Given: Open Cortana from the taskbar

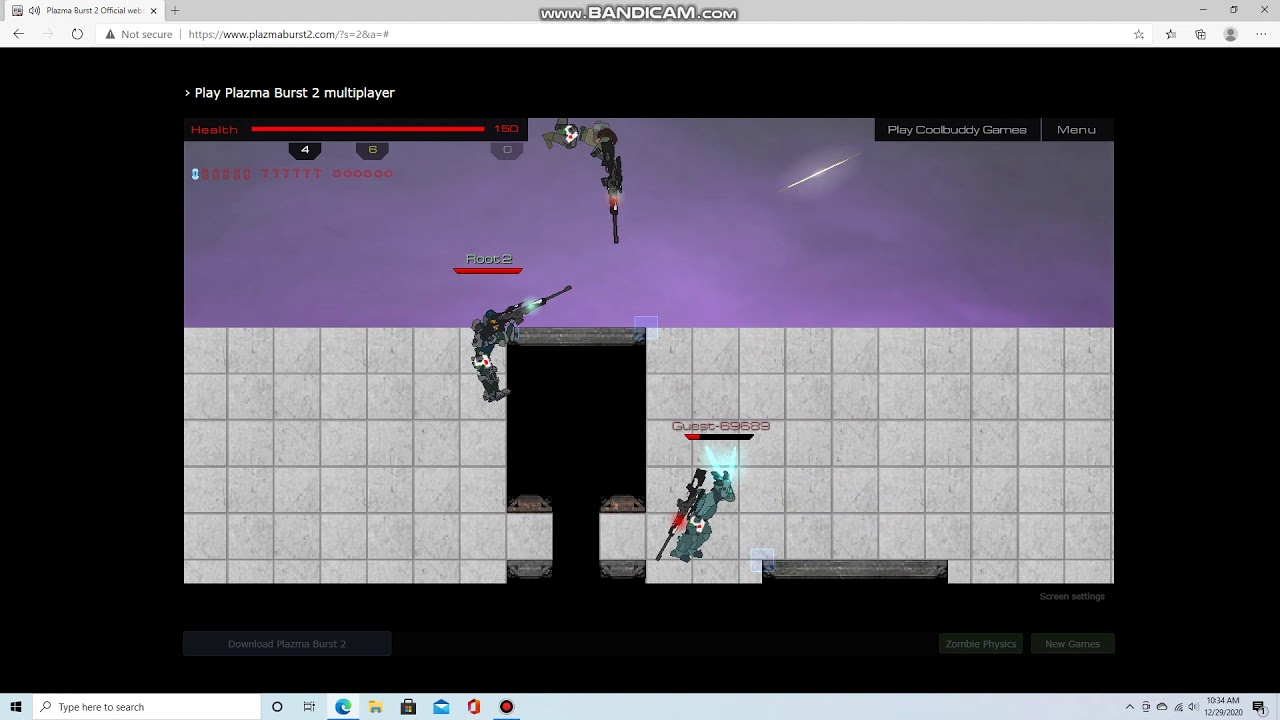Looking at the screenshot, I should pos(277,707).
